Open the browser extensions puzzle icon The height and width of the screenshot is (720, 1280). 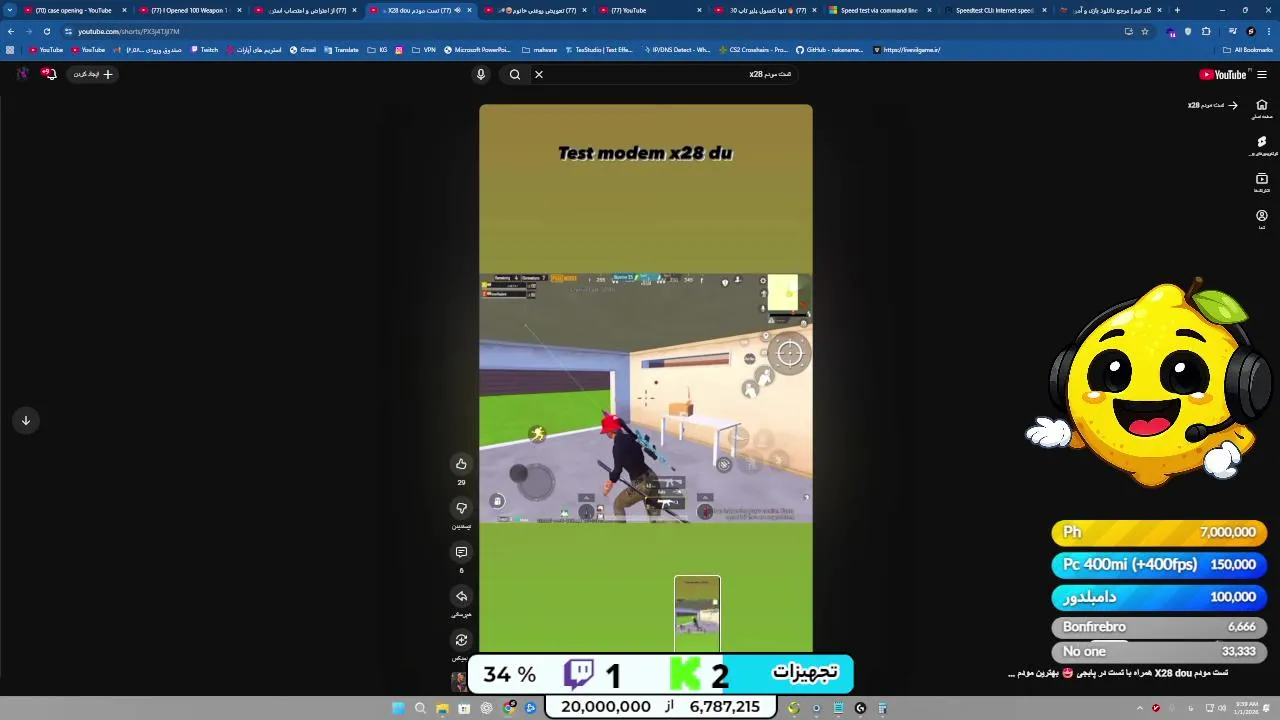[x=1206, y=31]
